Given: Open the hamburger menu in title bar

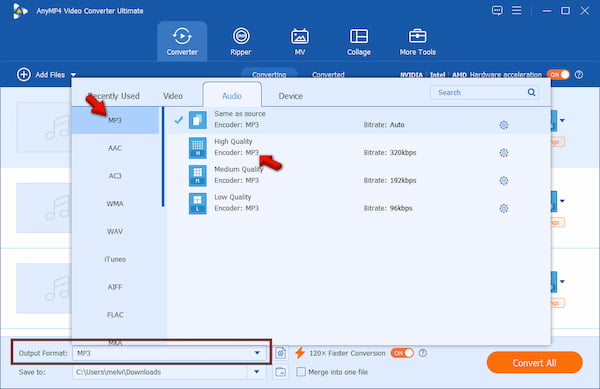Looking at the screenshot, I should pyautogui.click(x=517, y=10).
